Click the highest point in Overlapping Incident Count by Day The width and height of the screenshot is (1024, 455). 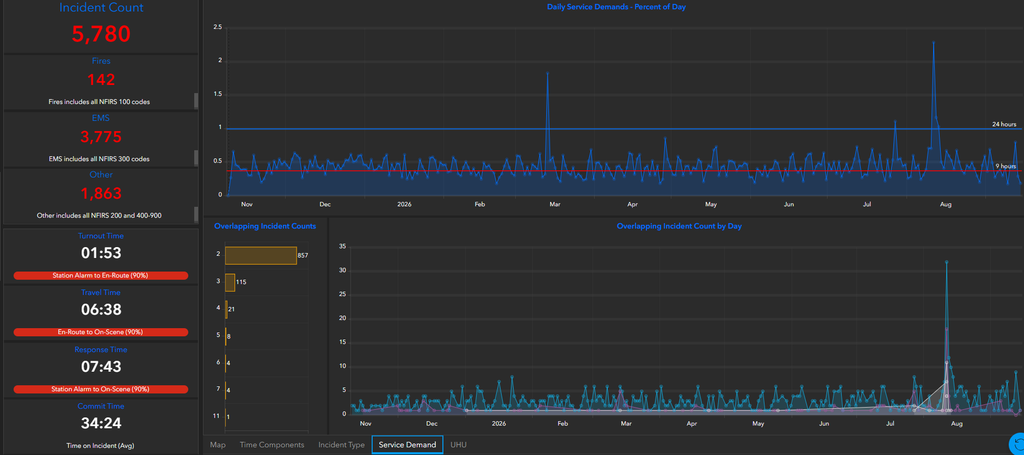(x=946, y=262)
